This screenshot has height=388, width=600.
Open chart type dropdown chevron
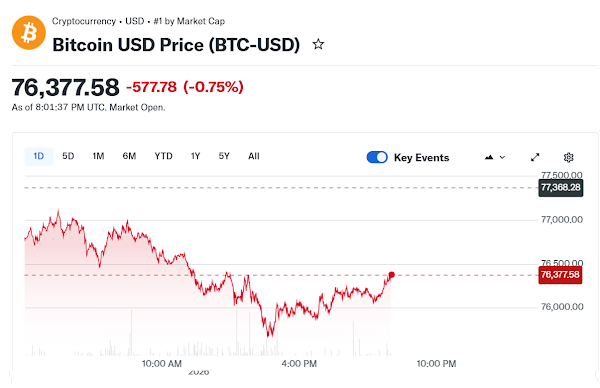pos(502,157)
